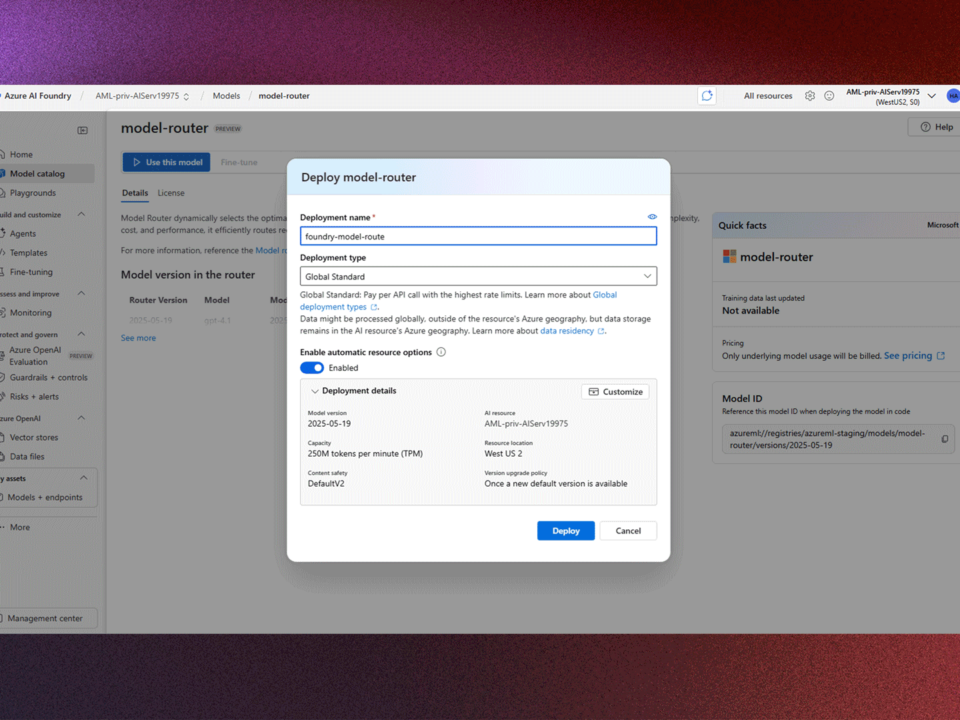Click the model-router logo in Quick facts

click(x=729, y=257)
